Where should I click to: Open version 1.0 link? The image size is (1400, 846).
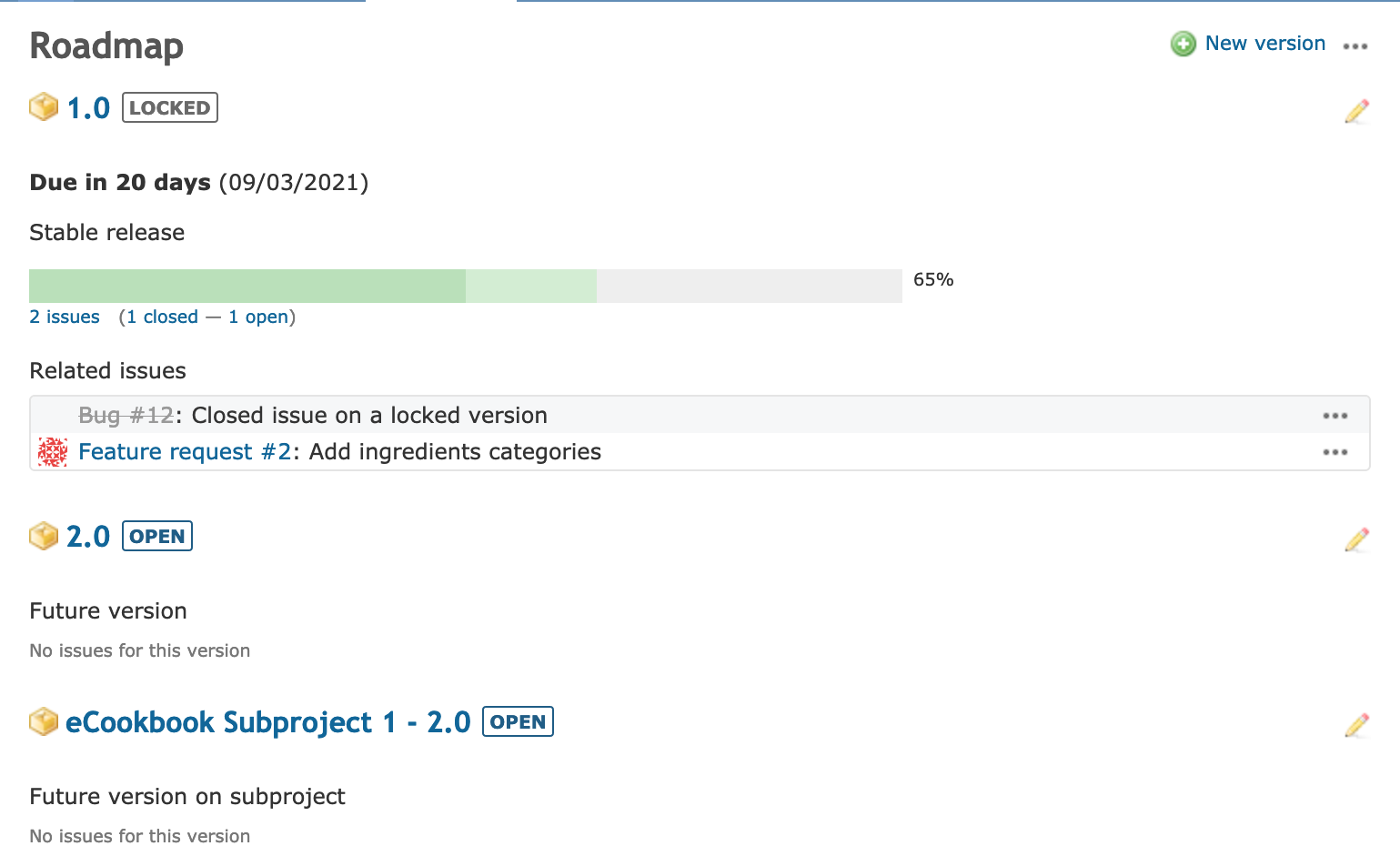pyautogui.click(x=88, y=108)
